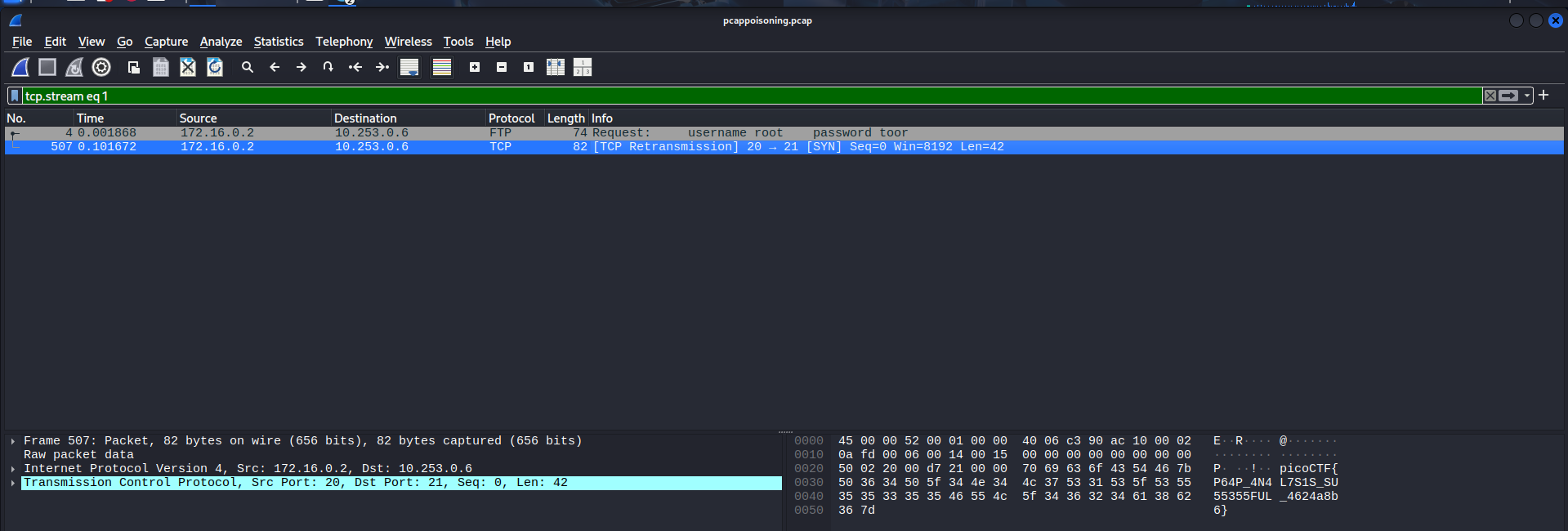Open the display filter history dropdown
The height and width of the screenshot is (531, 1568).
pyautogui.click(x=1527, y=96)
